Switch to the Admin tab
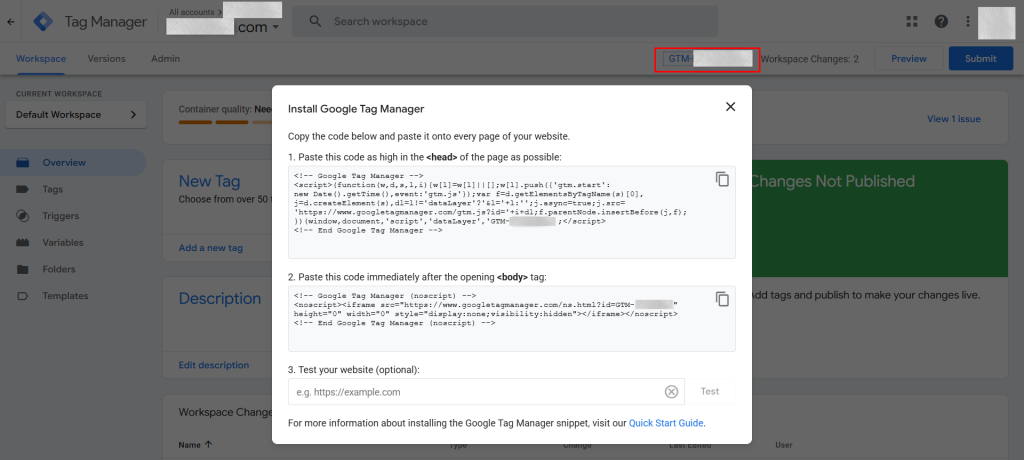 click(165, 58)
